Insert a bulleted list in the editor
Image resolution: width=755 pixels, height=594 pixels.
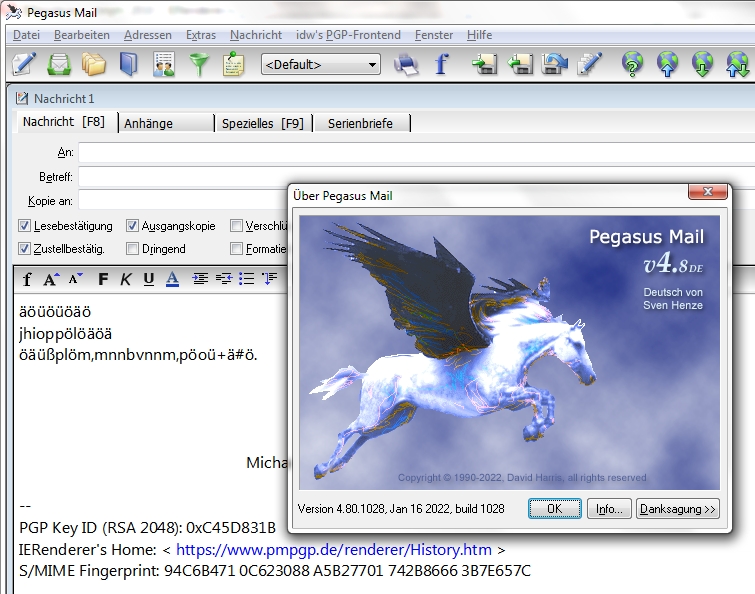click(246, 279)
